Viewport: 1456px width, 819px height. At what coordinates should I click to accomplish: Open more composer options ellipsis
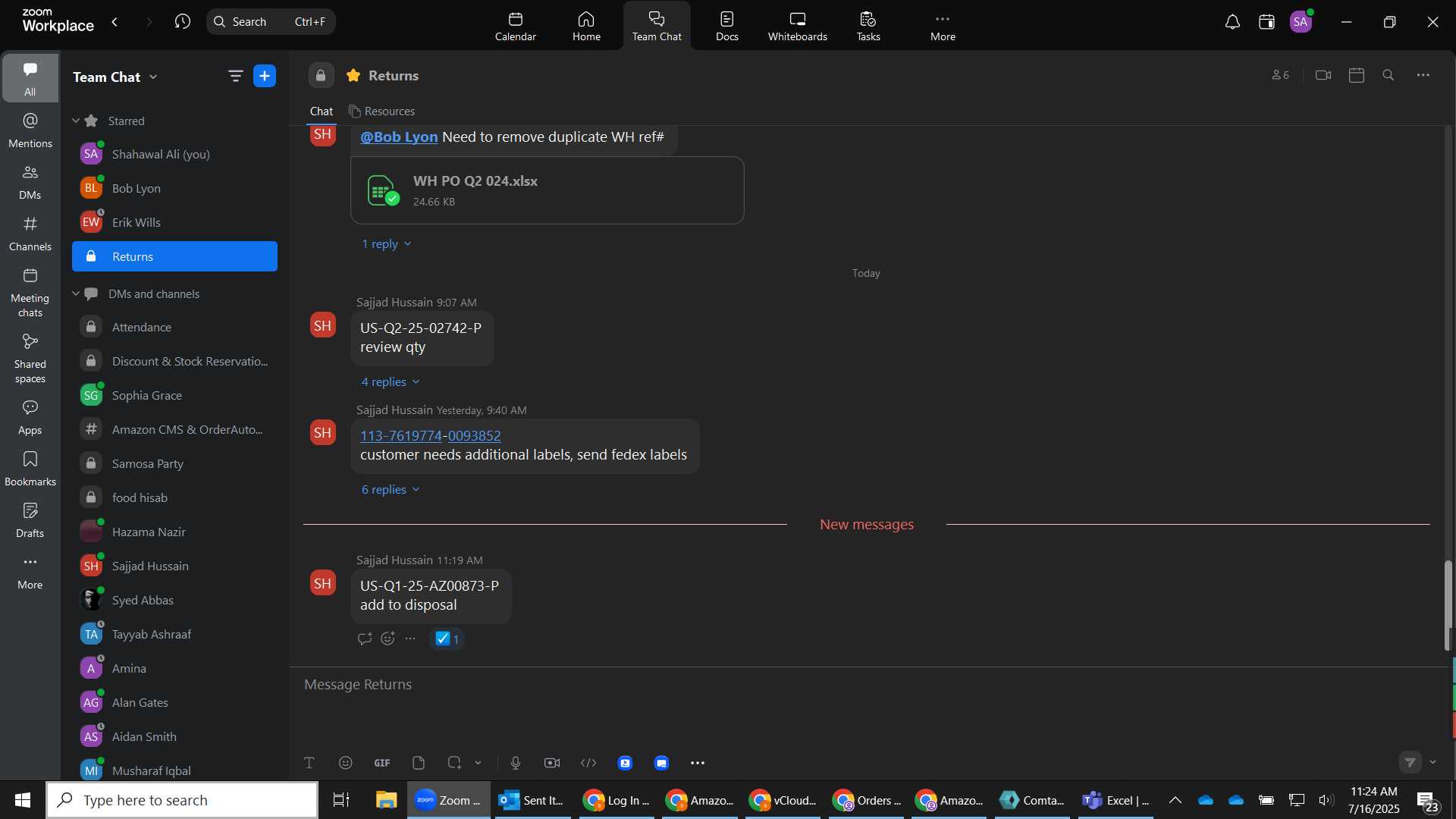coord(698,763)
